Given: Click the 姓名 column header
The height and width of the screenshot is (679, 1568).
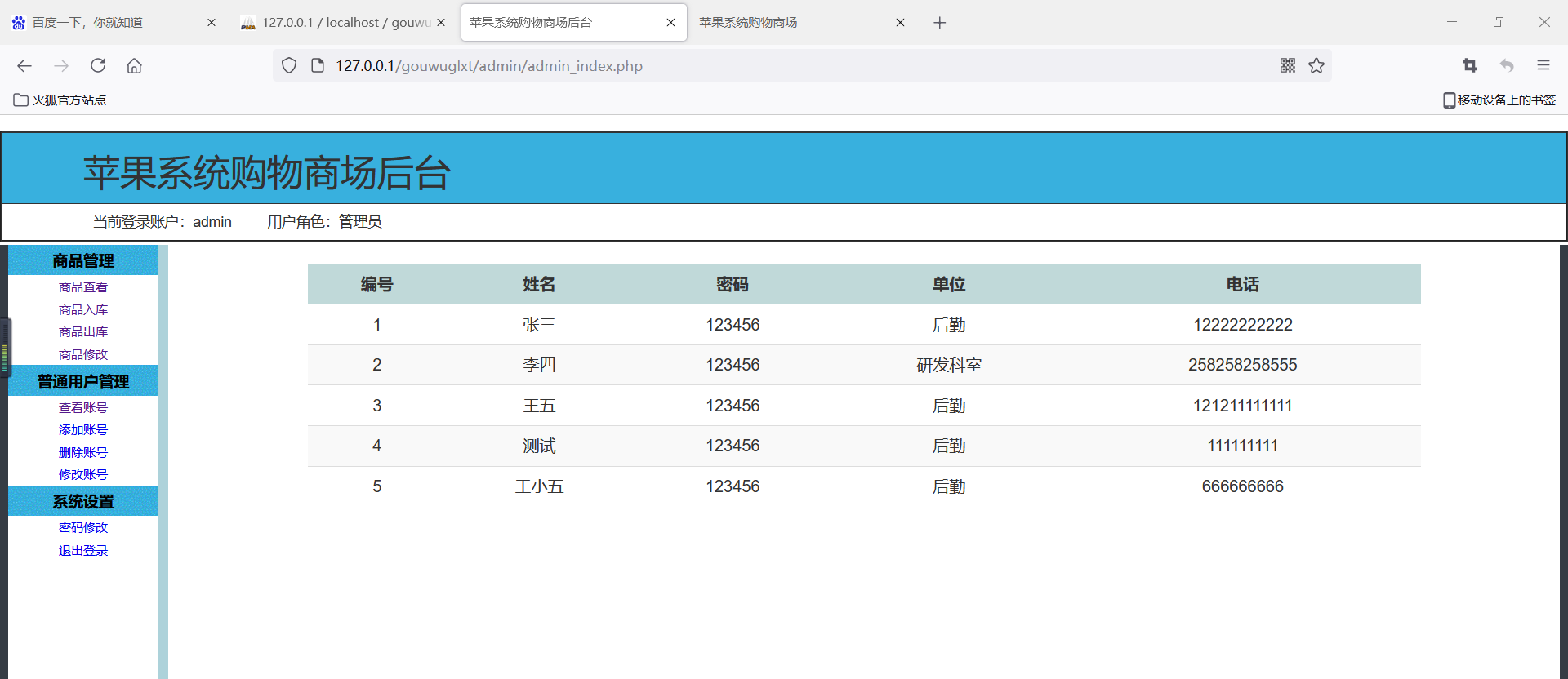Looking at the screenshot, I should tap(539, 284).
